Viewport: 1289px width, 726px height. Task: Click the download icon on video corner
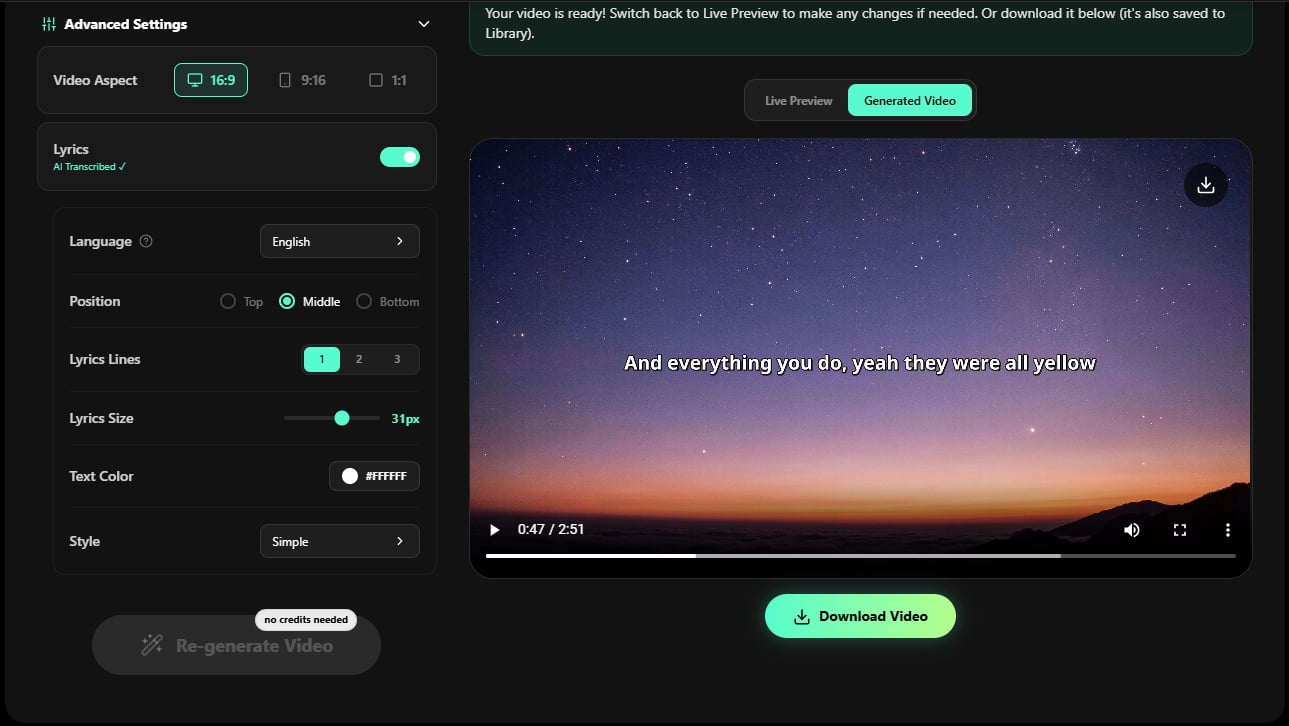click(1205, 185)
